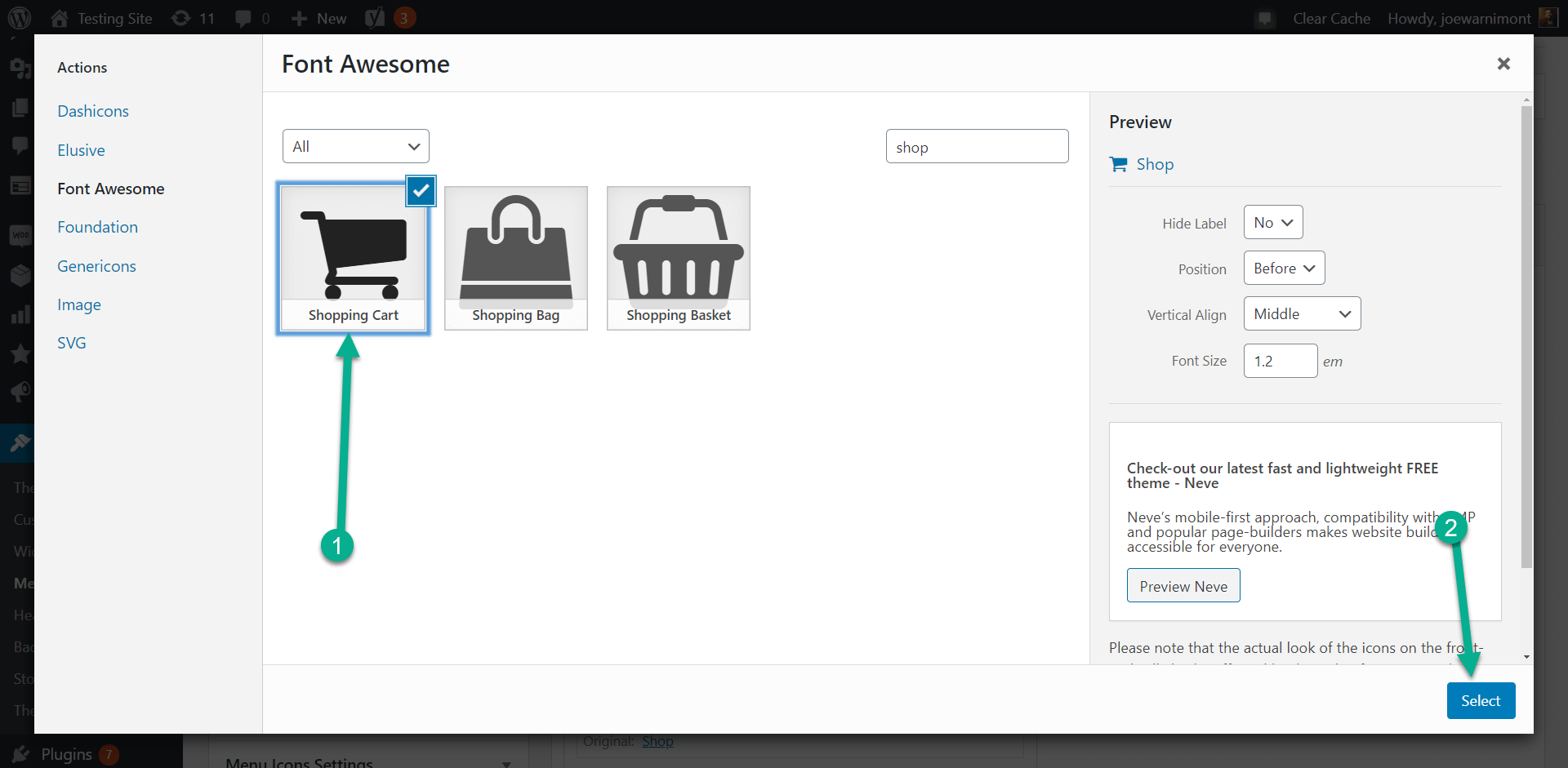The width and height of the screenshot is (1568, 768).
Task: Open the megaphone marketing icon in sidebar
Action: [x=20, y=392]
